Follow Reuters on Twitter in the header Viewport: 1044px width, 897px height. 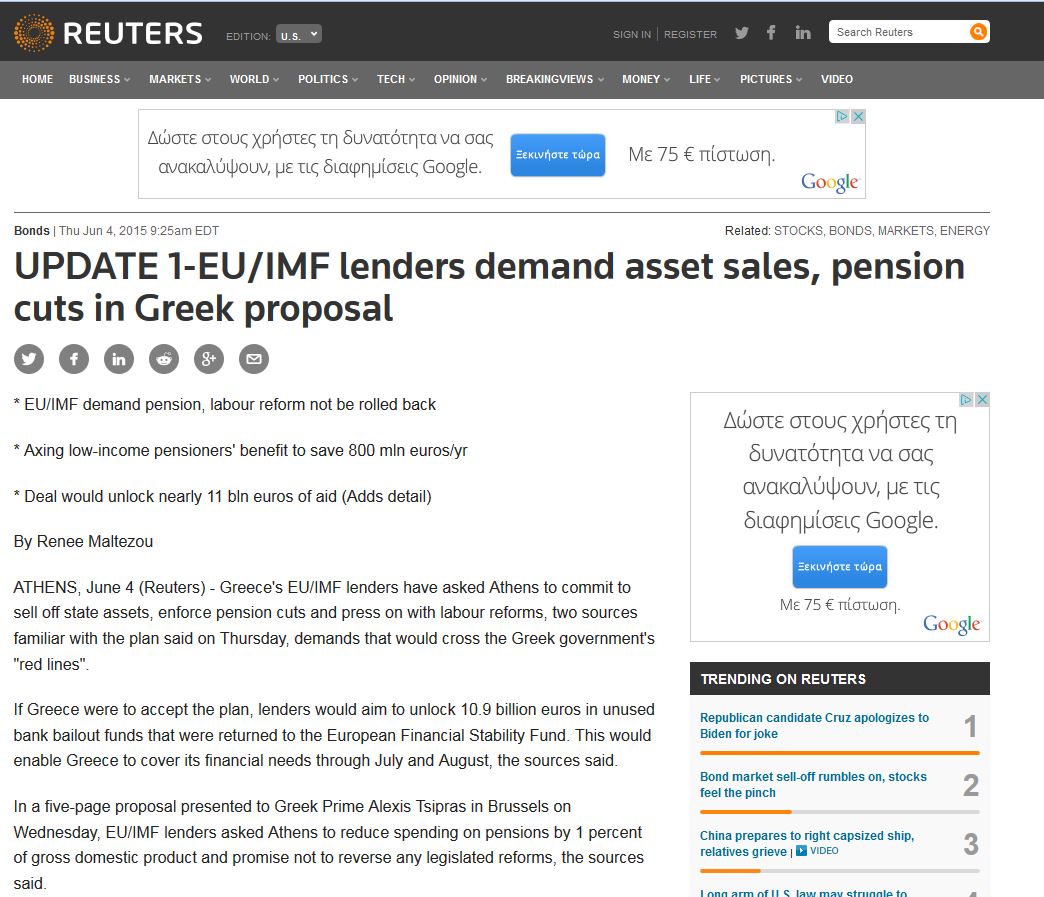[741, 33]
